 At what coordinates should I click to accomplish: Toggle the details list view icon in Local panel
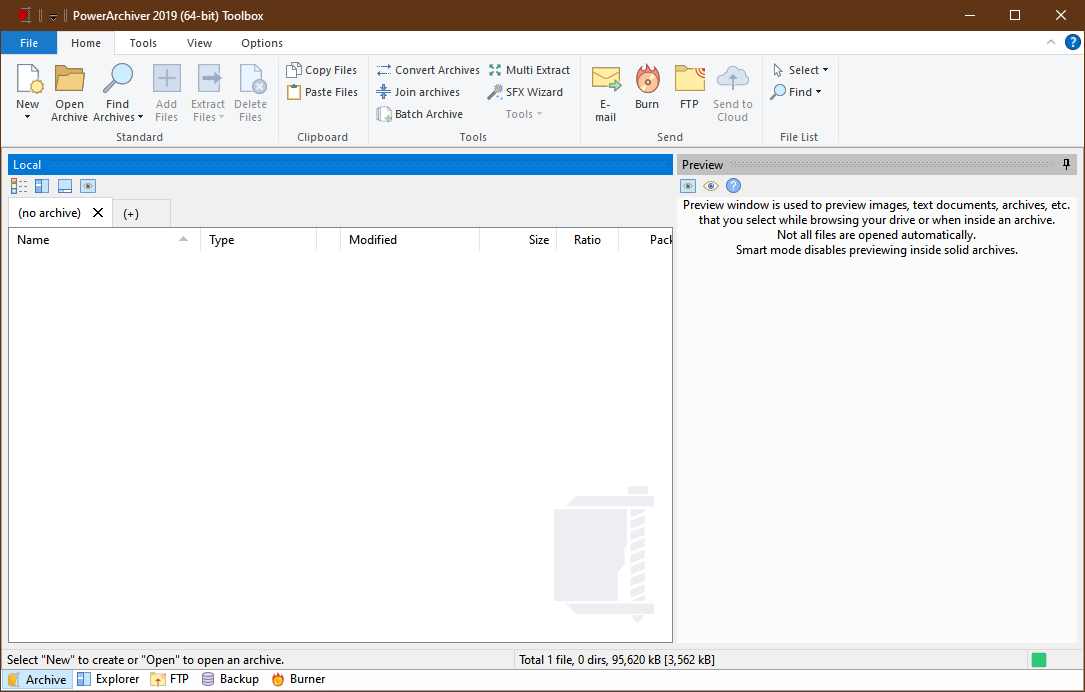click(x=19, y=186)
